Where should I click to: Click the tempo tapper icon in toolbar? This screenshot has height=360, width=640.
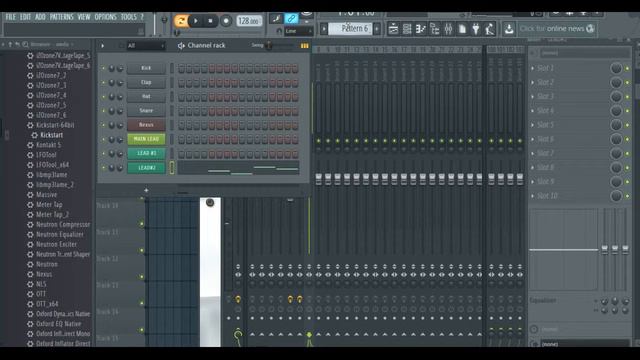490,29
